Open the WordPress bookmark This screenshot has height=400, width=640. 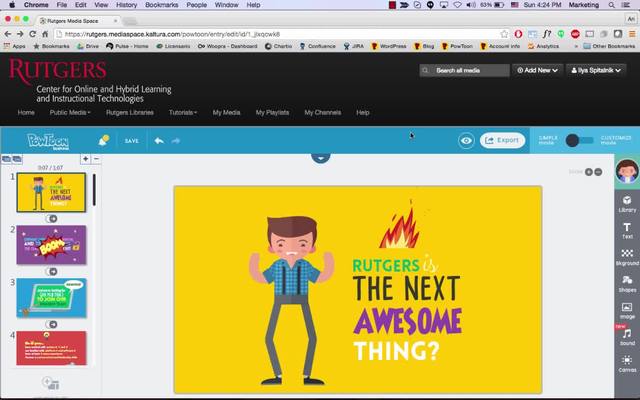(389, 46)
